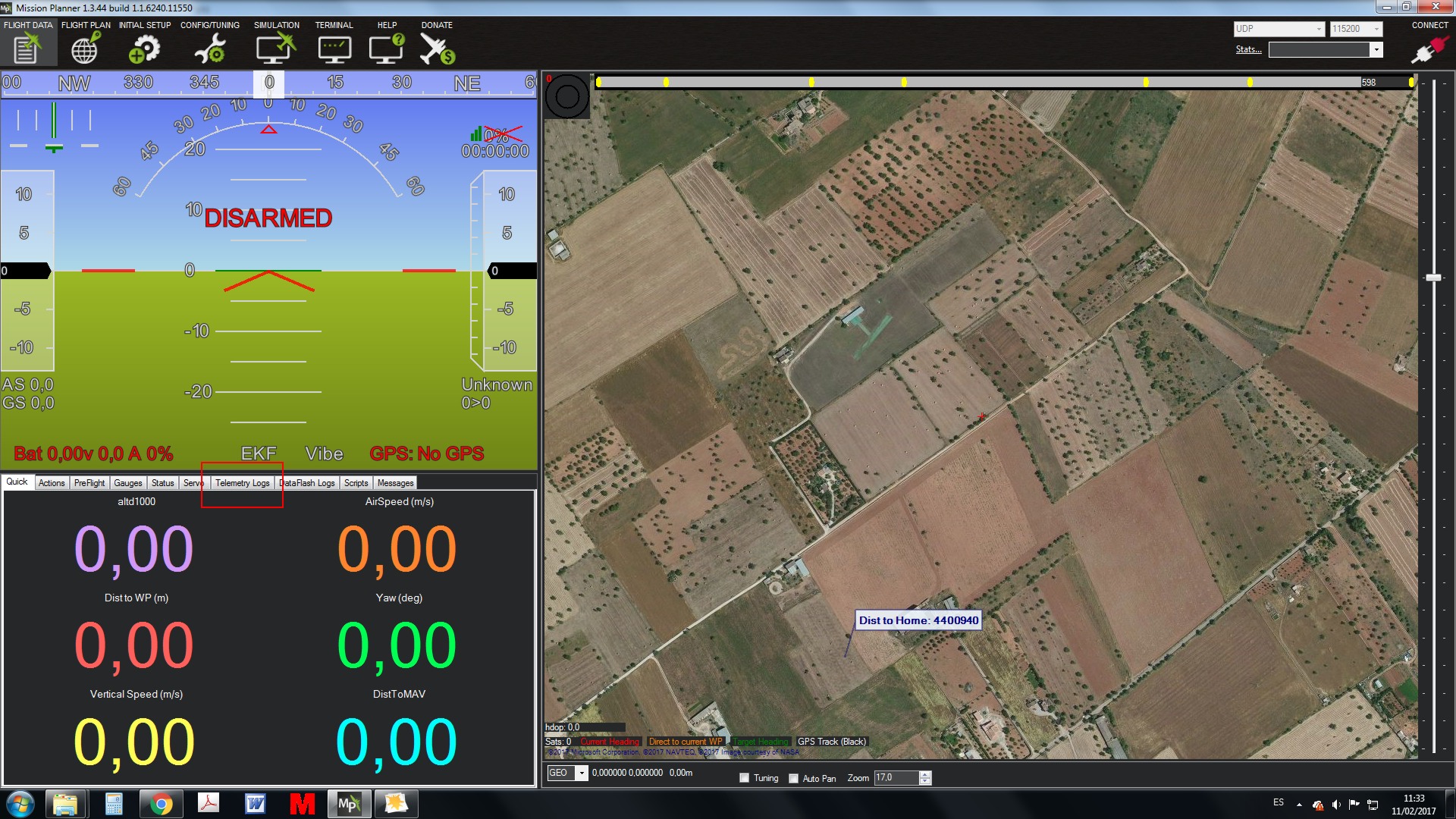Image resolution: width=1456 pixels, height=819 pixels.
Task: Open the Flight Data screen icon
Action: click(27, 49)
